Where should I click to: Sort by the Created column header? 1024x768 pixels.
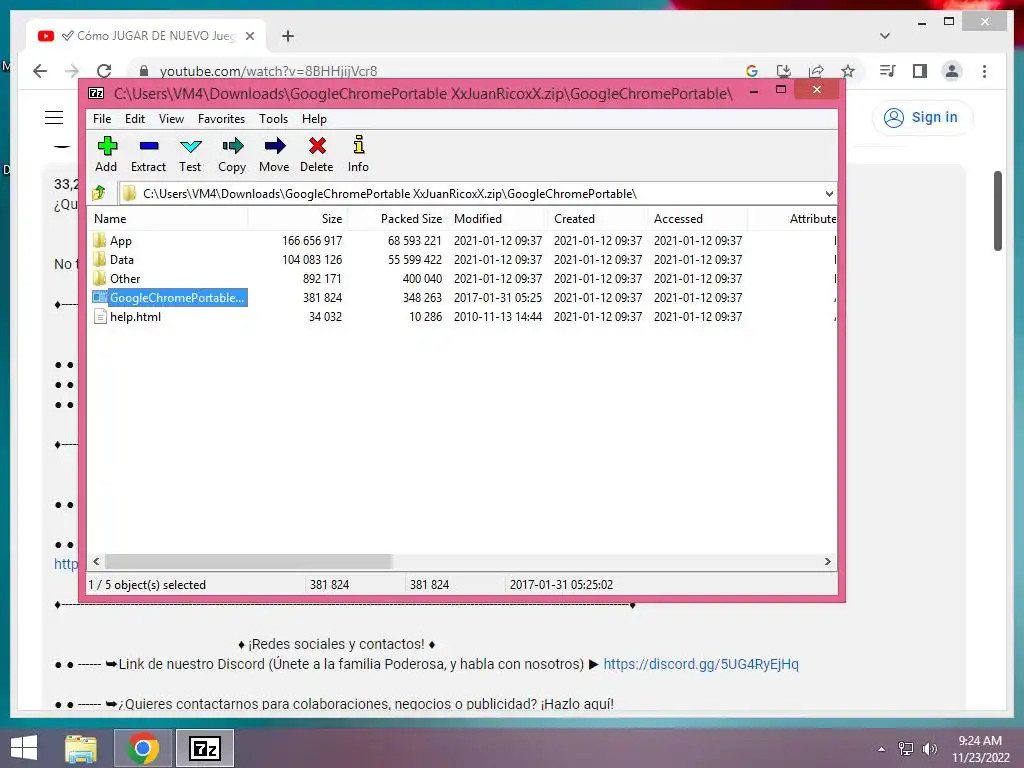[x=598, y=219]
